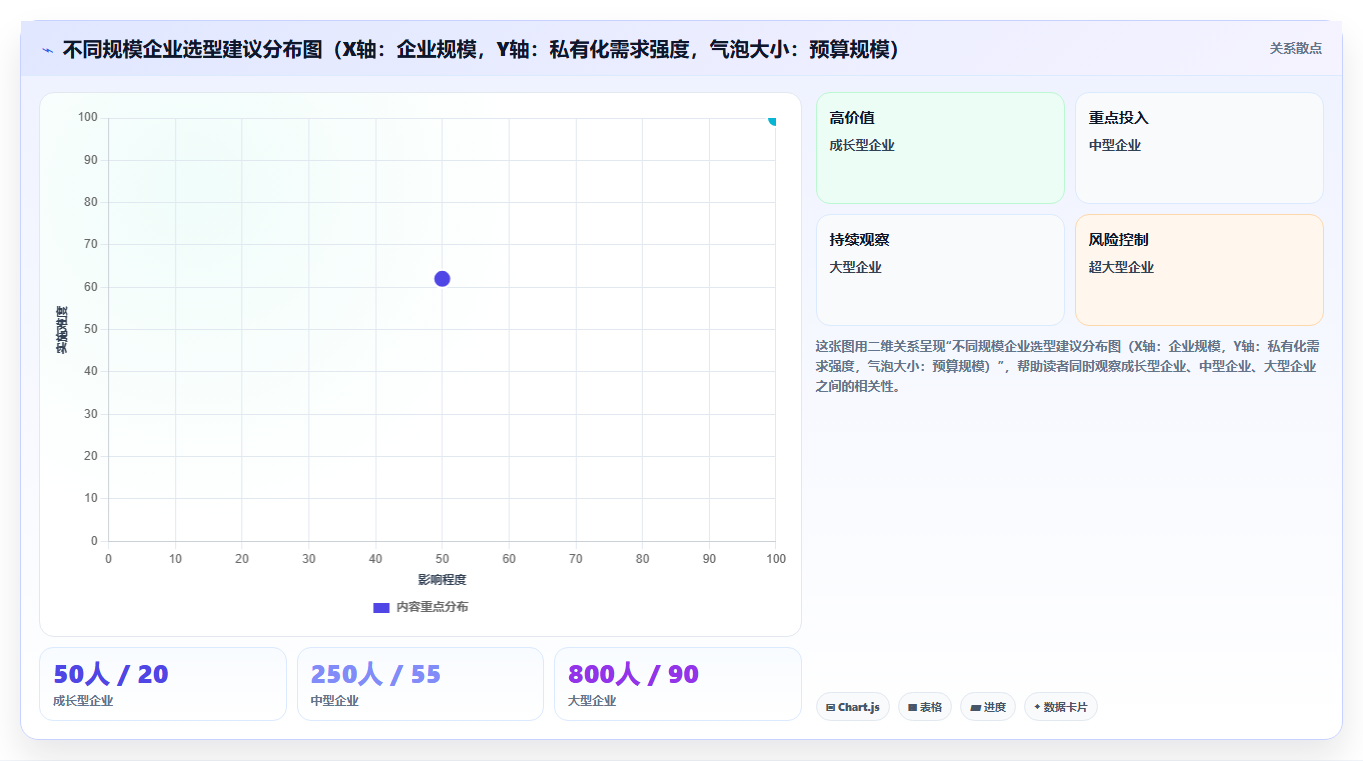Click the 进度 tag chip
The image size is (1363, 761).
[988, 707]
